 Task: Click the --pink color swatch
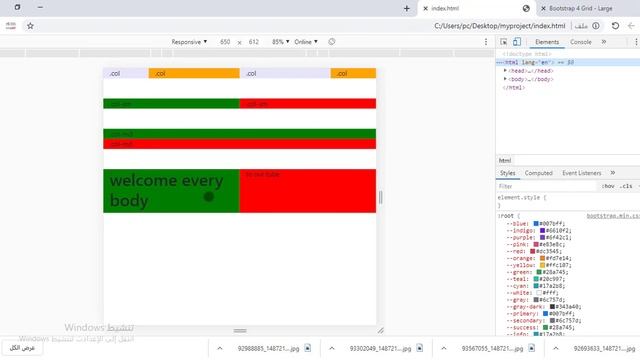[x=536, y=244]
